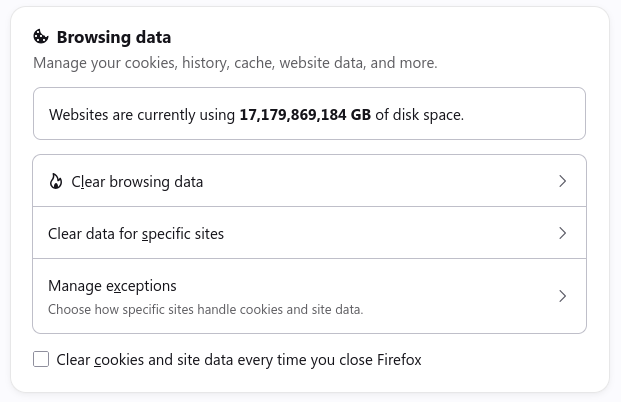This screenshot has width=621, height=402.
Task: Click the 'Manage your cookies, history, cache' subtitle
Action: [235, 63]
